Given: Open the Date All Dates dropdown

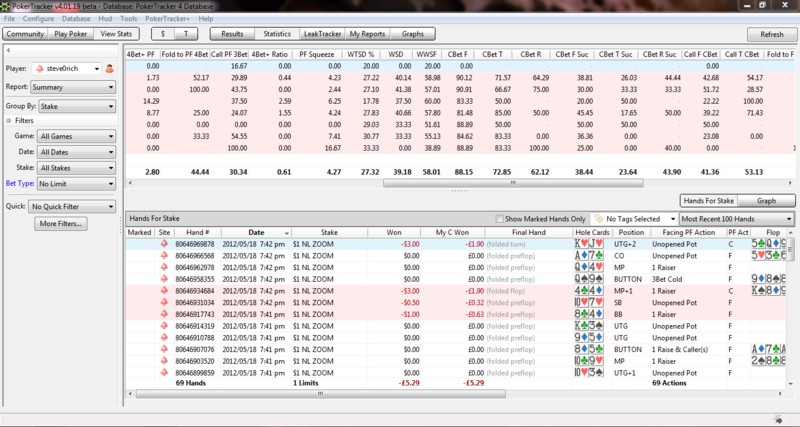Looking at the screenshot, I should [77, 152].
